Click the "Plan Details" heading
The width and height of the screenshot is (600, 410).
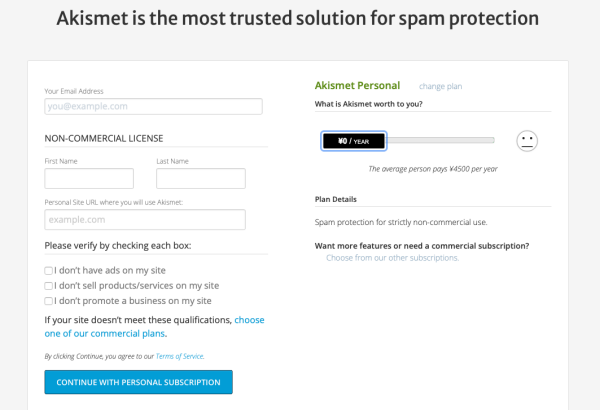coord(336,200)
